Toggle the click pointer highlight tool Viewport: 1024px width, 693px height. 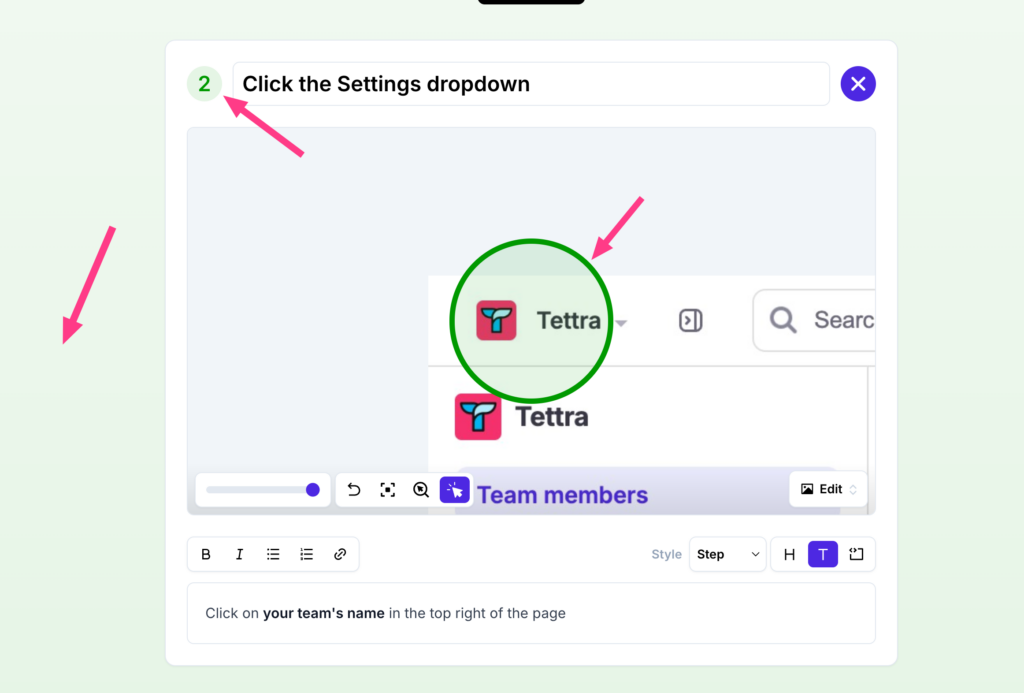(x=455, y=490)
